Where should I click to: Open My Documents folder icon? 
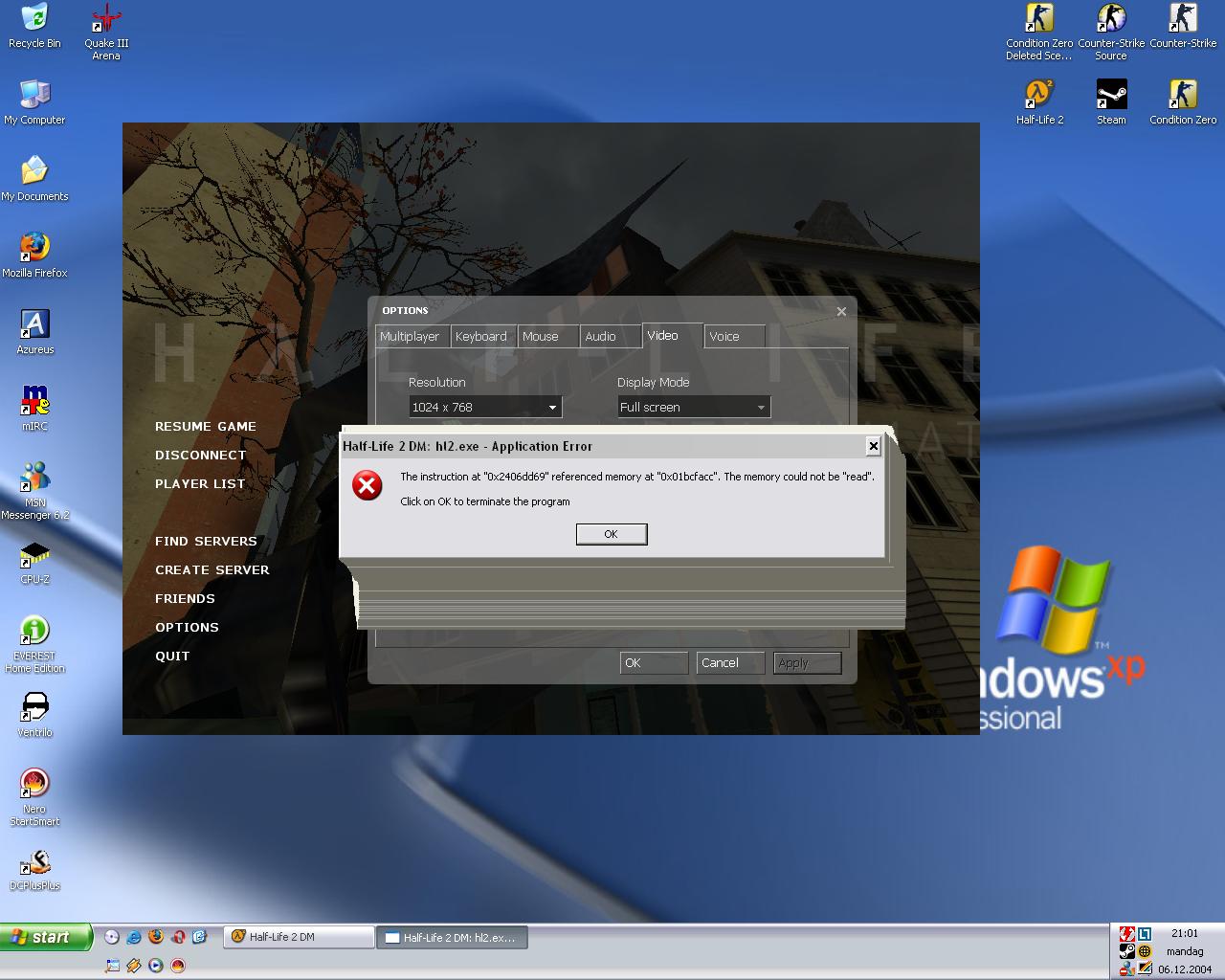coord(34,179)
